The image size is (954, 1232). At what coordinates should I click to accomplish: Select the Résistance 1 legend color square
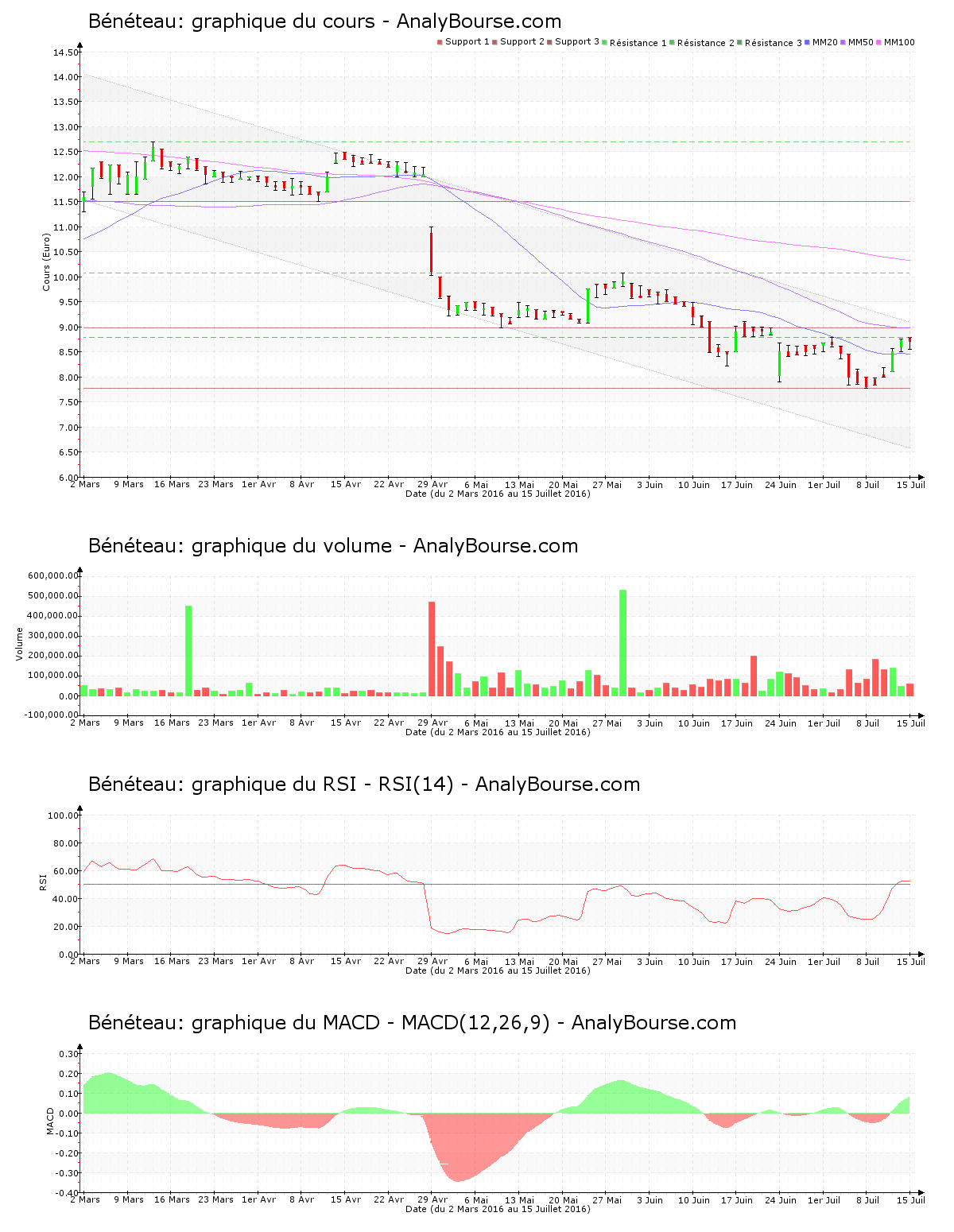point(604,42)
